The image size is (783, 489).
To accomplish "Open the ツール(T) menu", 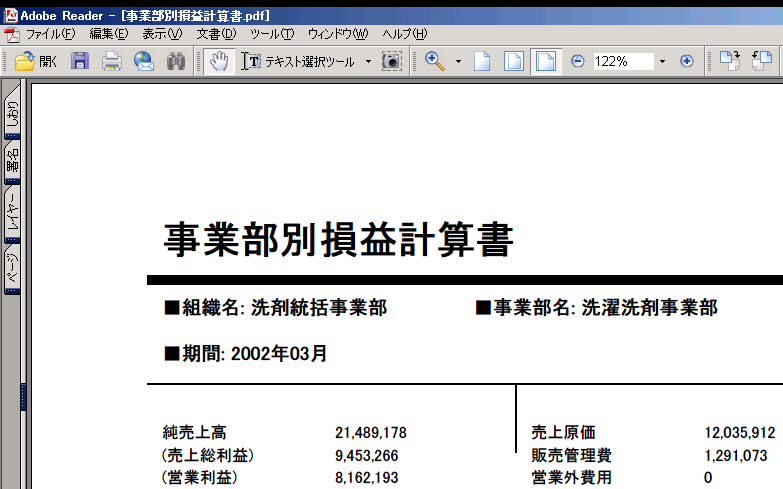I will (x=272, y=34).
